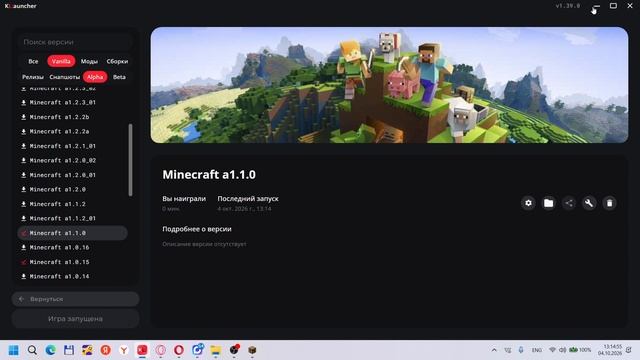Image resolution: width=640 pixels, height=360 pixels.
Task: Click the Вернуться back button
Action: [x=76, y=299]
